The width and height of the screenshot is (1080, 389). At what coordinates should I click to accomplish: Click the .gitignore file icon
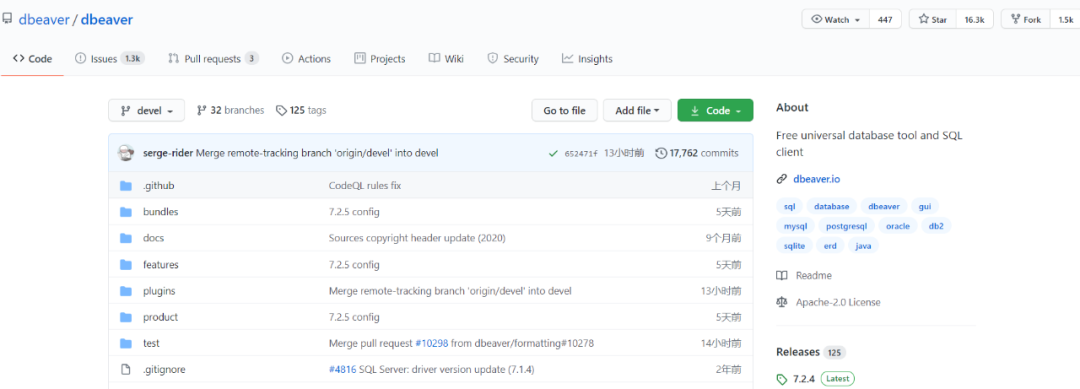coord(125,370)
